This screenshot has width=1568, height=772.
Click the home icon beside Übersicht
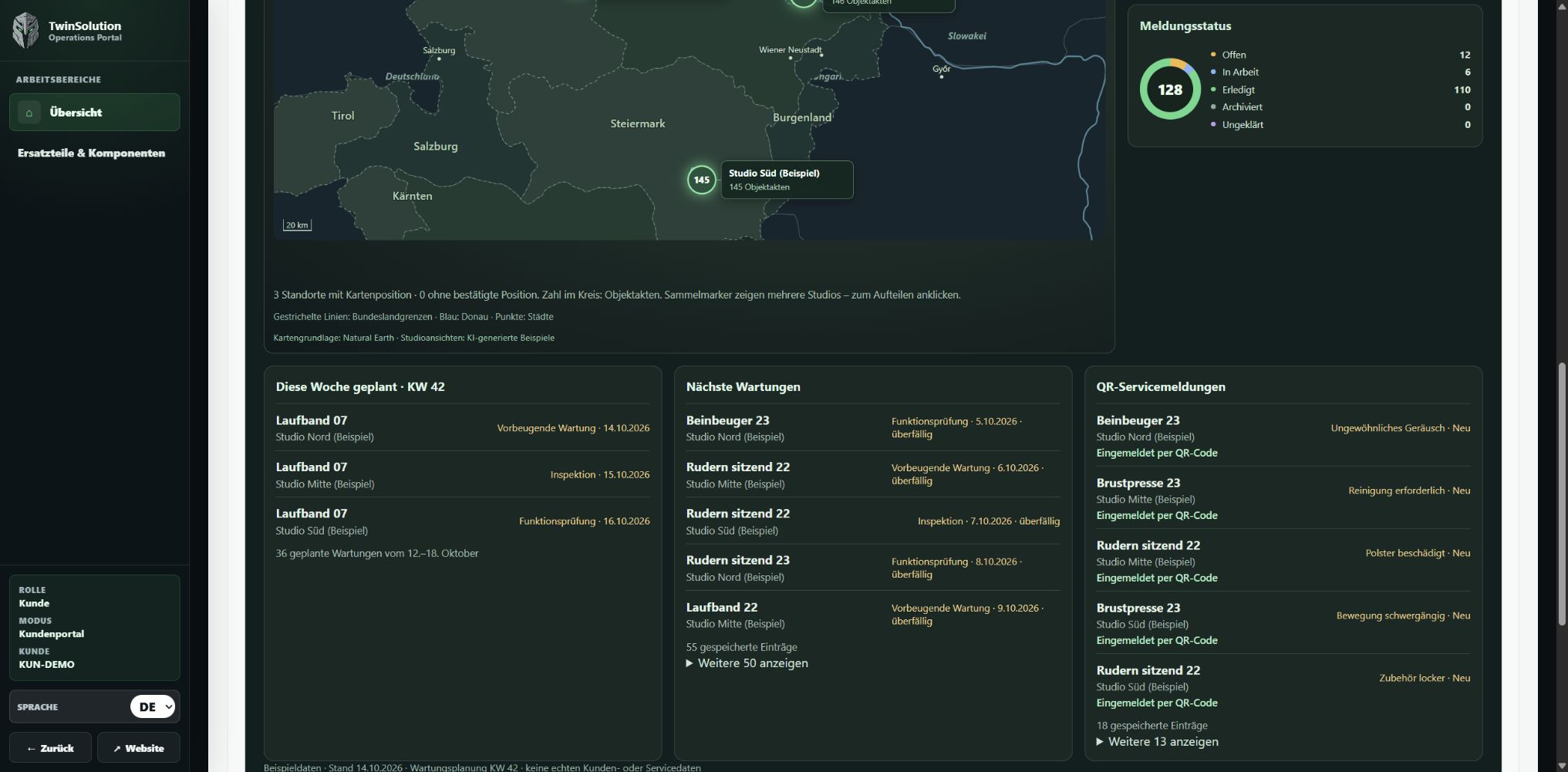[x=29, y=113]
